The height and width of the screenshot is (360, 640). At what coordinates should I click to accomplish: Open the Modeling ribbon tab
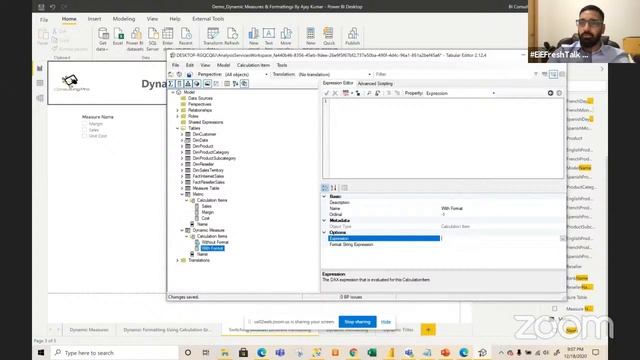(x=124, y=19)
